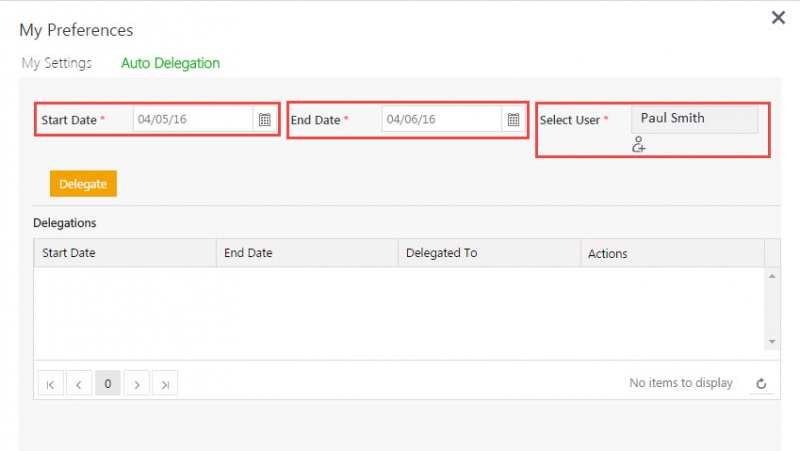The image size is (800, 451).
Task: Click the add user icon below Paul Smith
Action: click(x=639, y=145)
